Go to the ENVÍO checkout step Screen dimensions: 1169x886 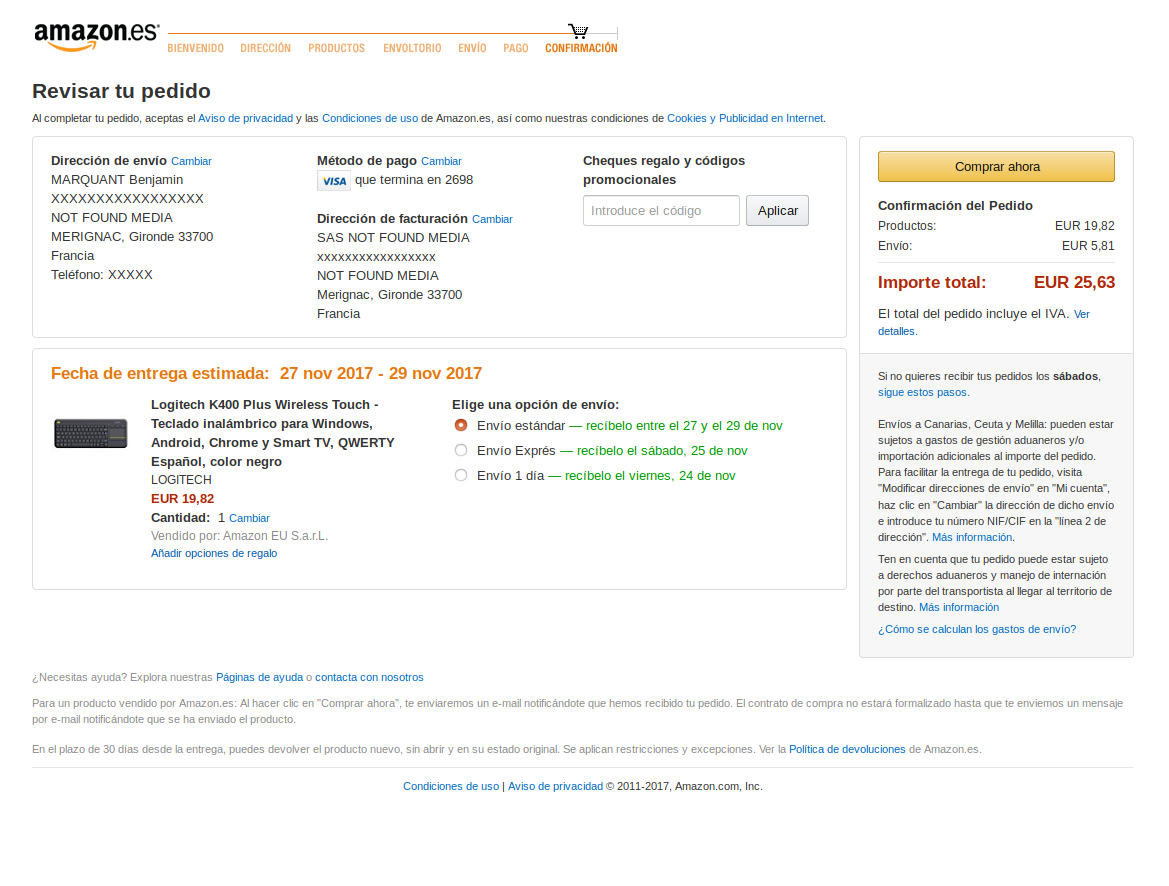coord(472,48)
